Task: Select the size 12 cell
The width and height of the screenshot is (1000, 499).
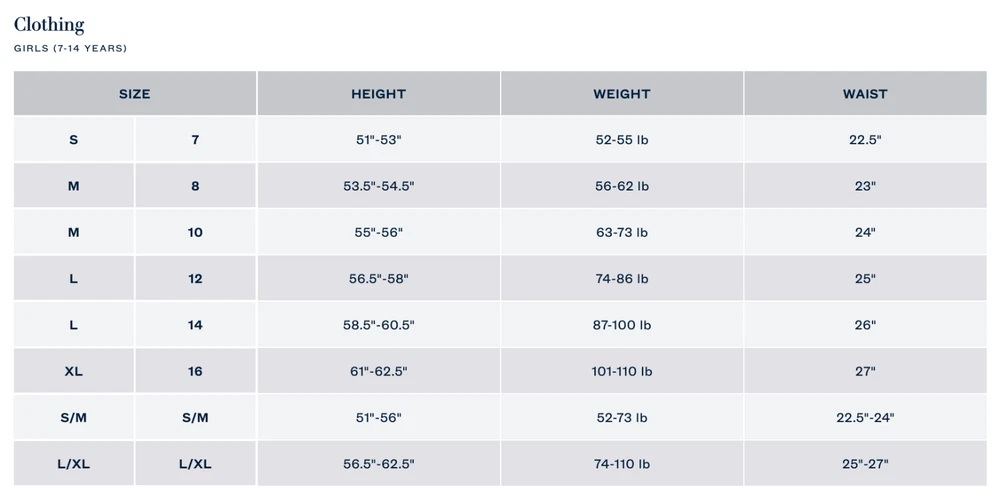Action: tap(195, 279)
